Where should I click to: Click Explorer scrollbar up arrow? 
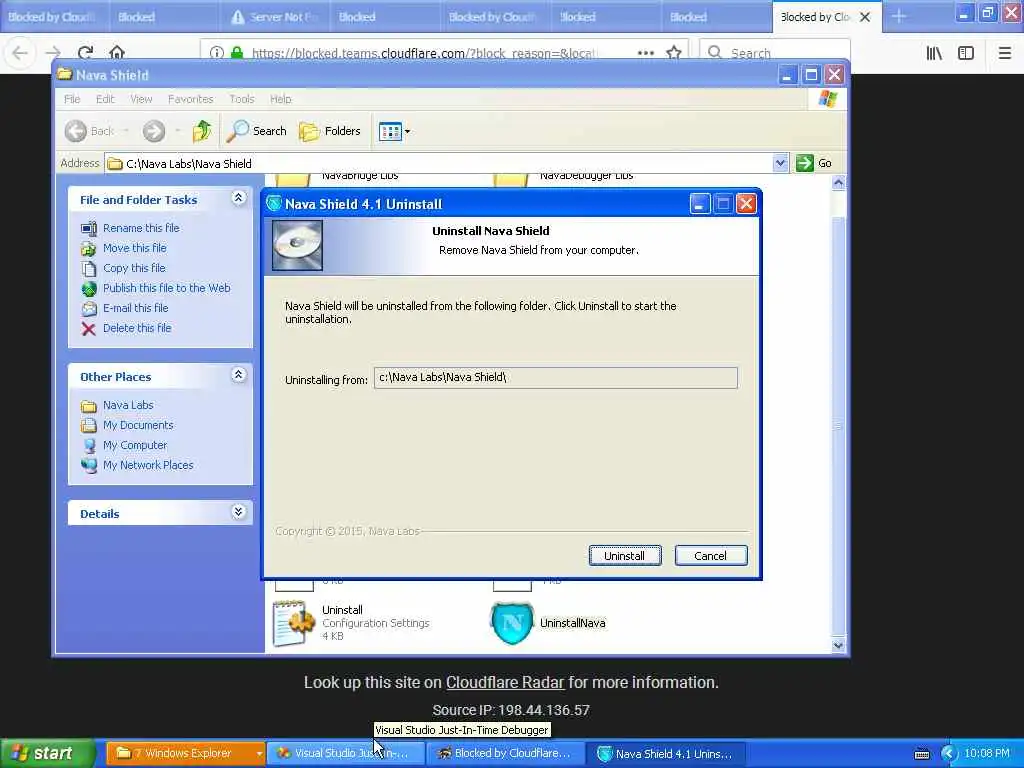838,184
